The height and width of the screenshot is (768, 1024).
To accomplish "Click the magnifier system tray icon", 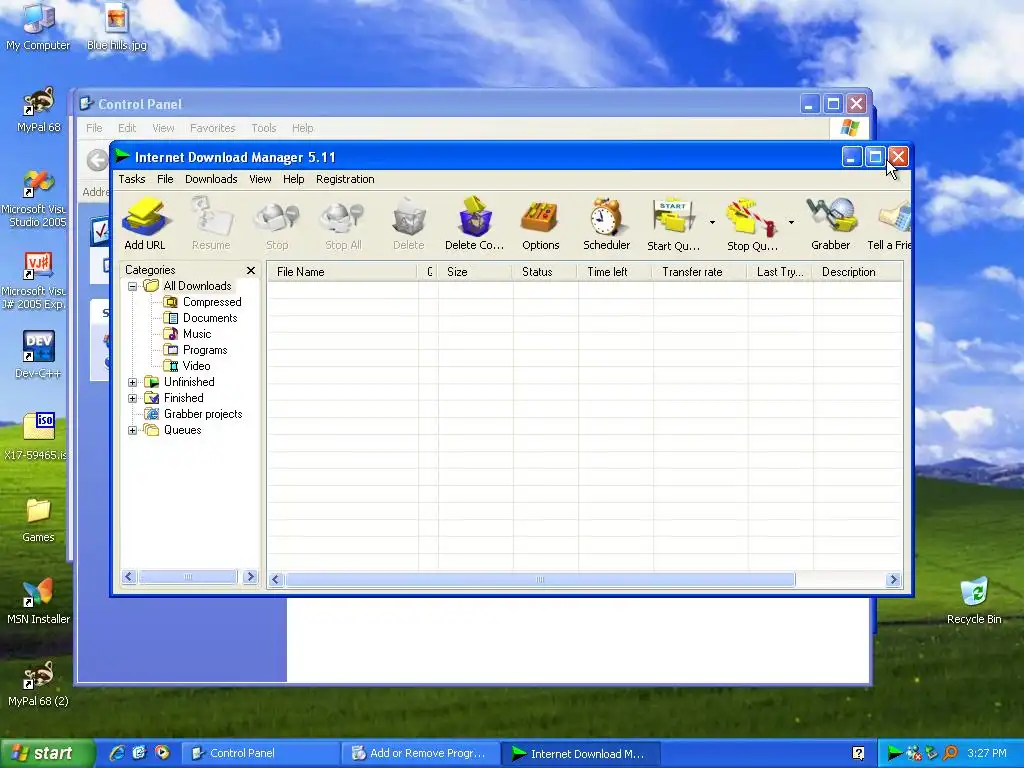I will 950,754.
